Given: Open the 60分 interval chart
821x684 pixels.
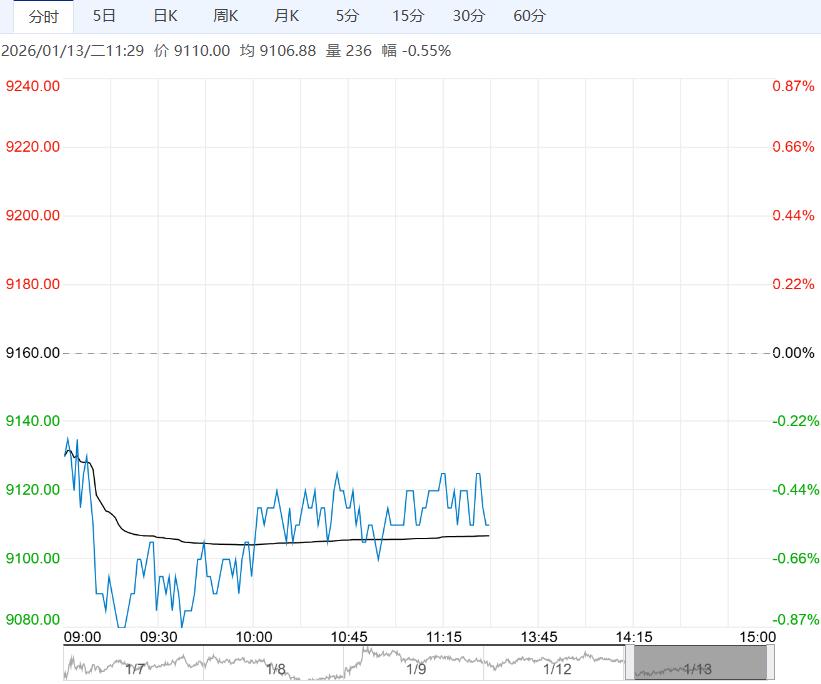Looking at the screenshot, I should (529, 16).
